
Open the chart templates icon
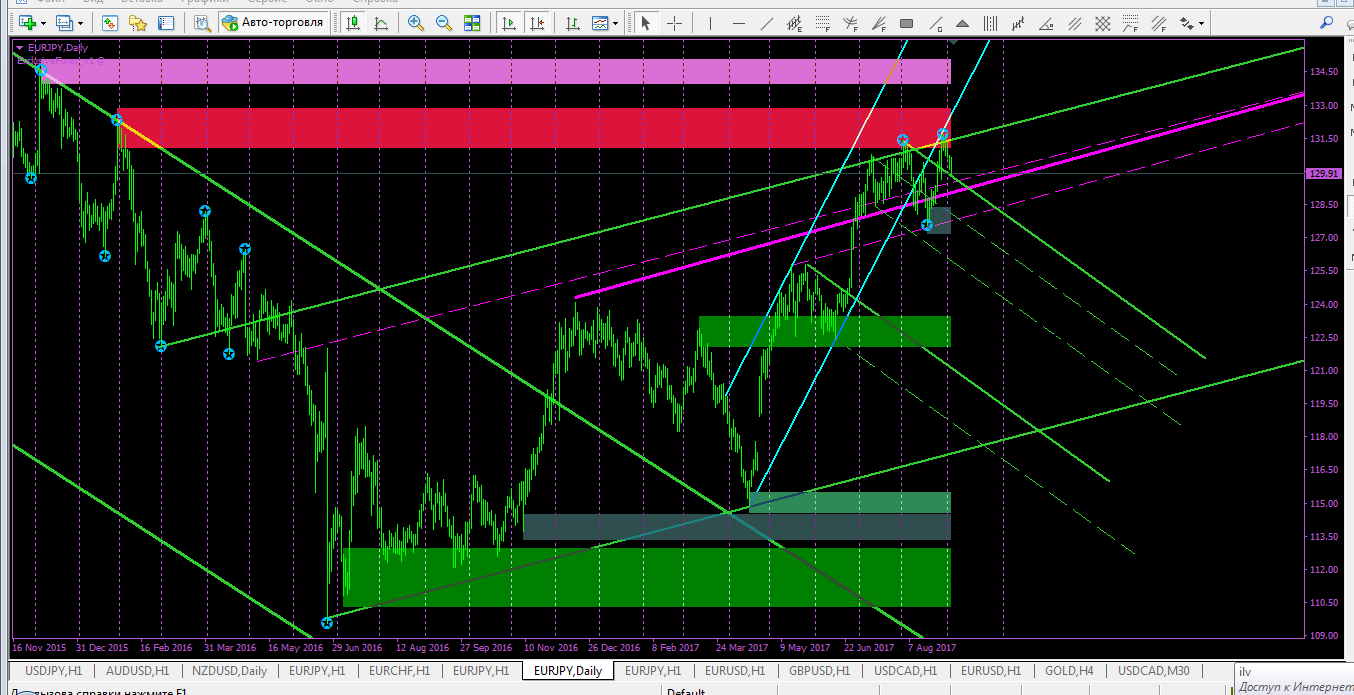[x=600, y=22]
